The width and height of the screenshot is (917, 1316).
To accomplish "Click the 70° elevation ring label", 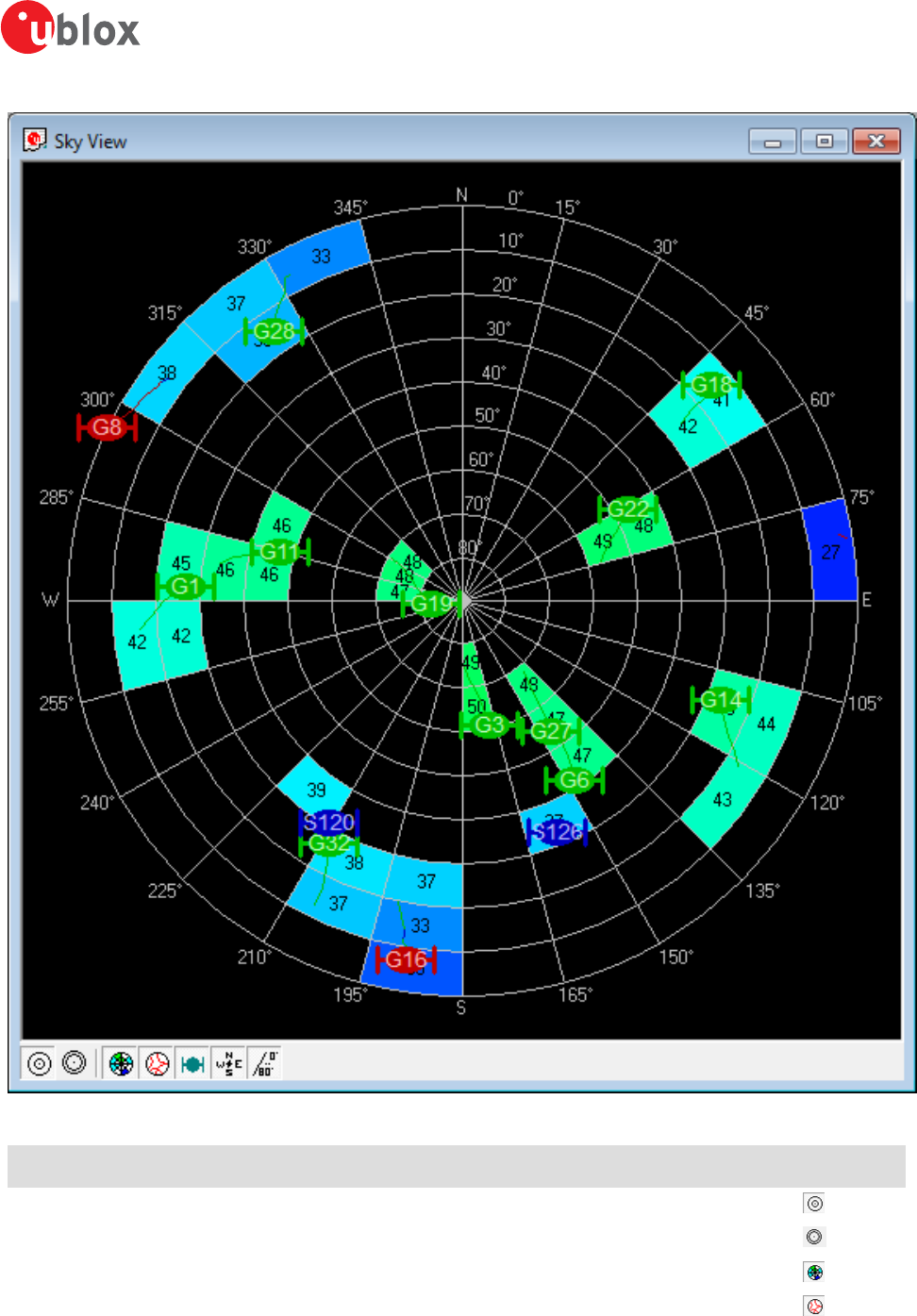I will 476,504.
